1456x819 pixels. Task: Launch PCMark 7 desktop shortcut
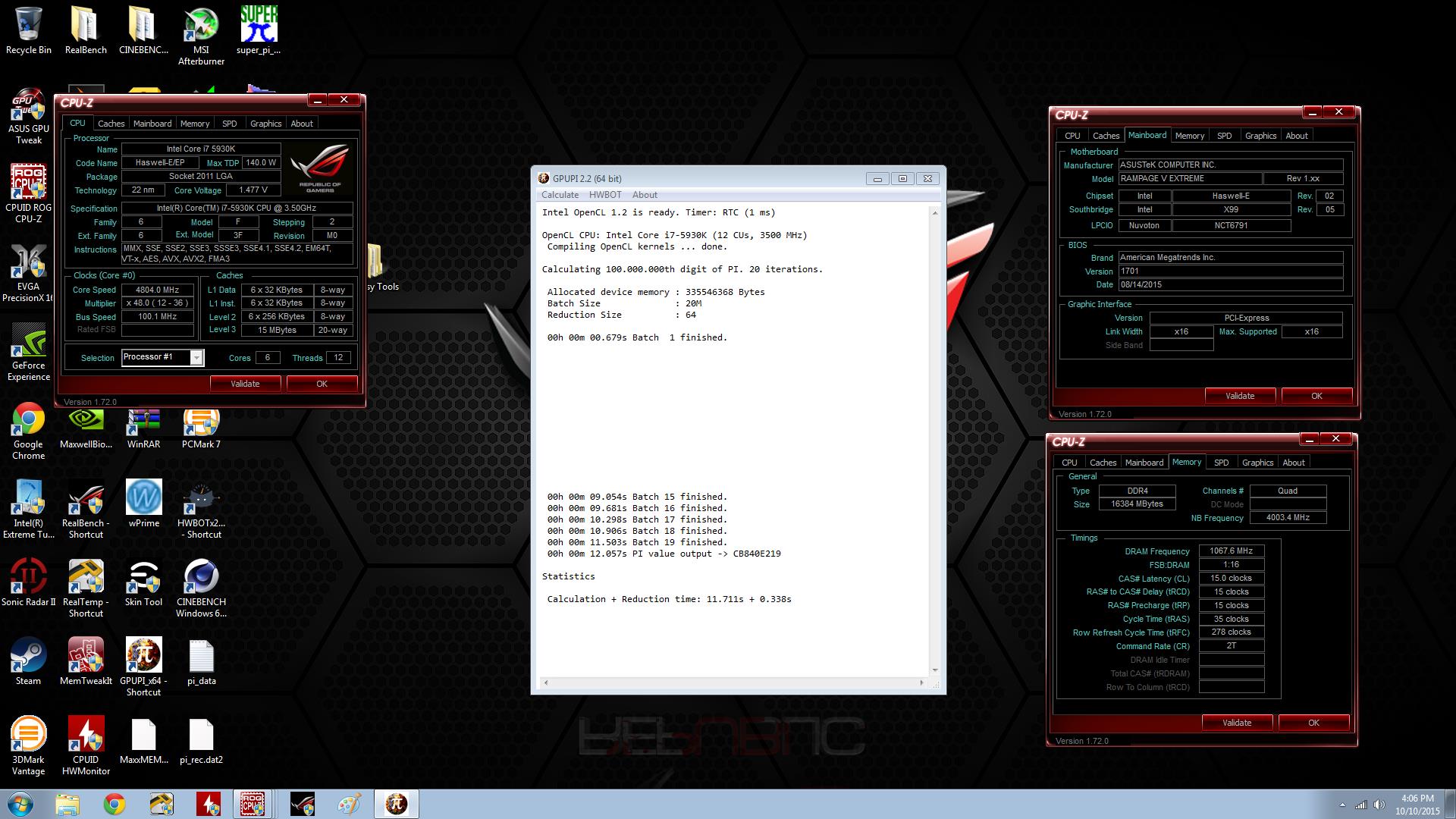(201, 429)
